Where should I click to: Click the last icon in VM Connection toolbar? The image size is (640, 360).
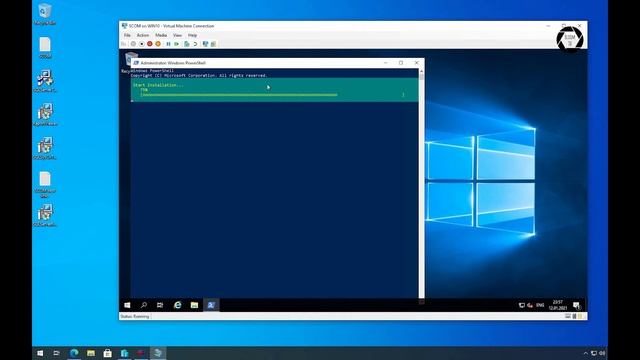click(213, 44)
